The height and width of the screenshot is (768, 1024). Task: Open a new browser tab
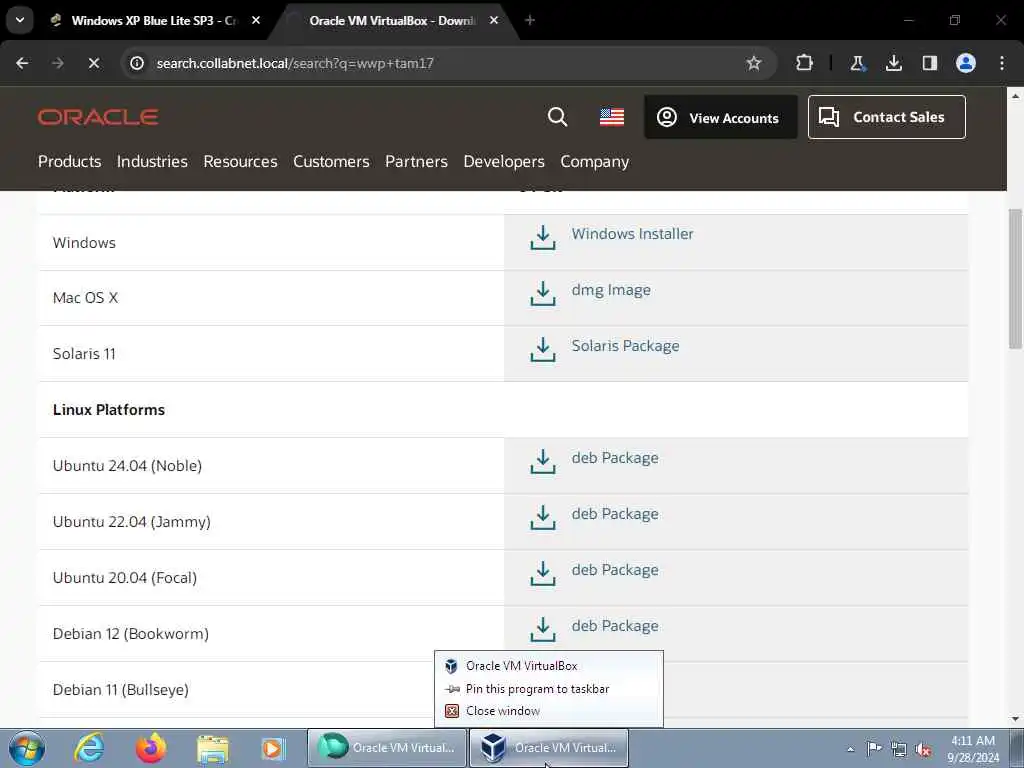coord(530,20)
